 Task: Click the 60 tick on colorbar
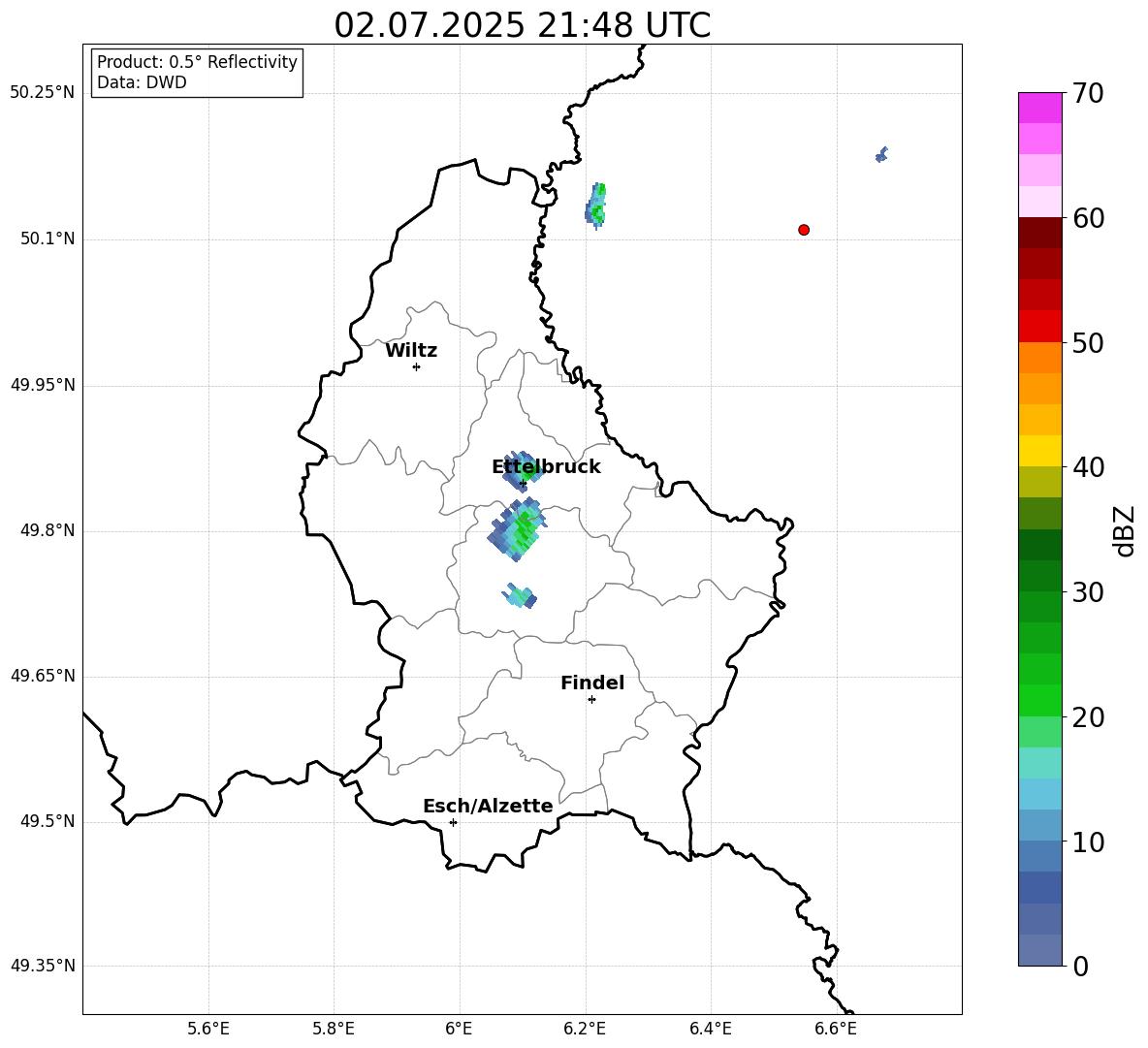pos(1088,218)
